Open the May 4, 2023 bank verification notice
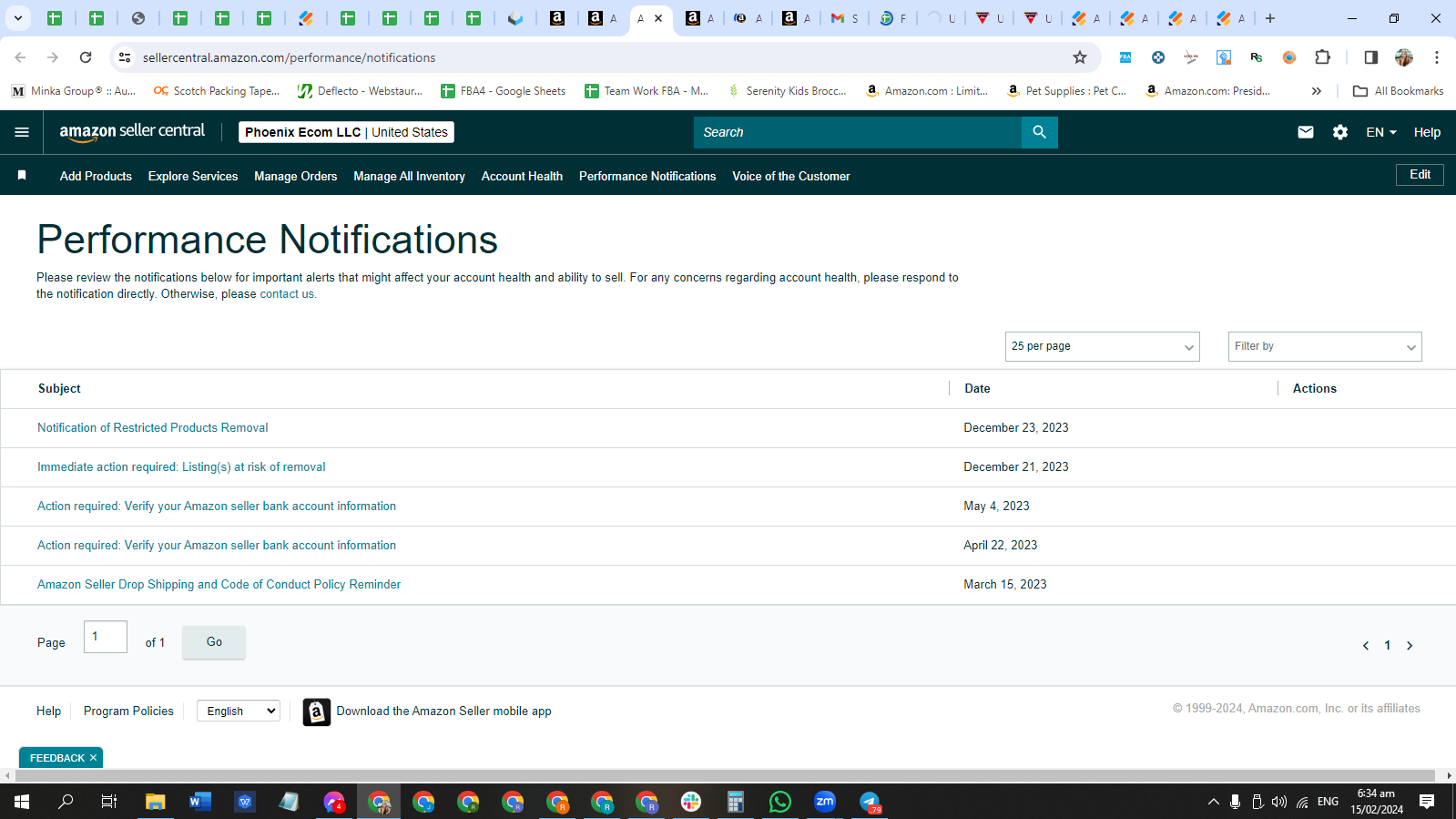 coord(217,506)
